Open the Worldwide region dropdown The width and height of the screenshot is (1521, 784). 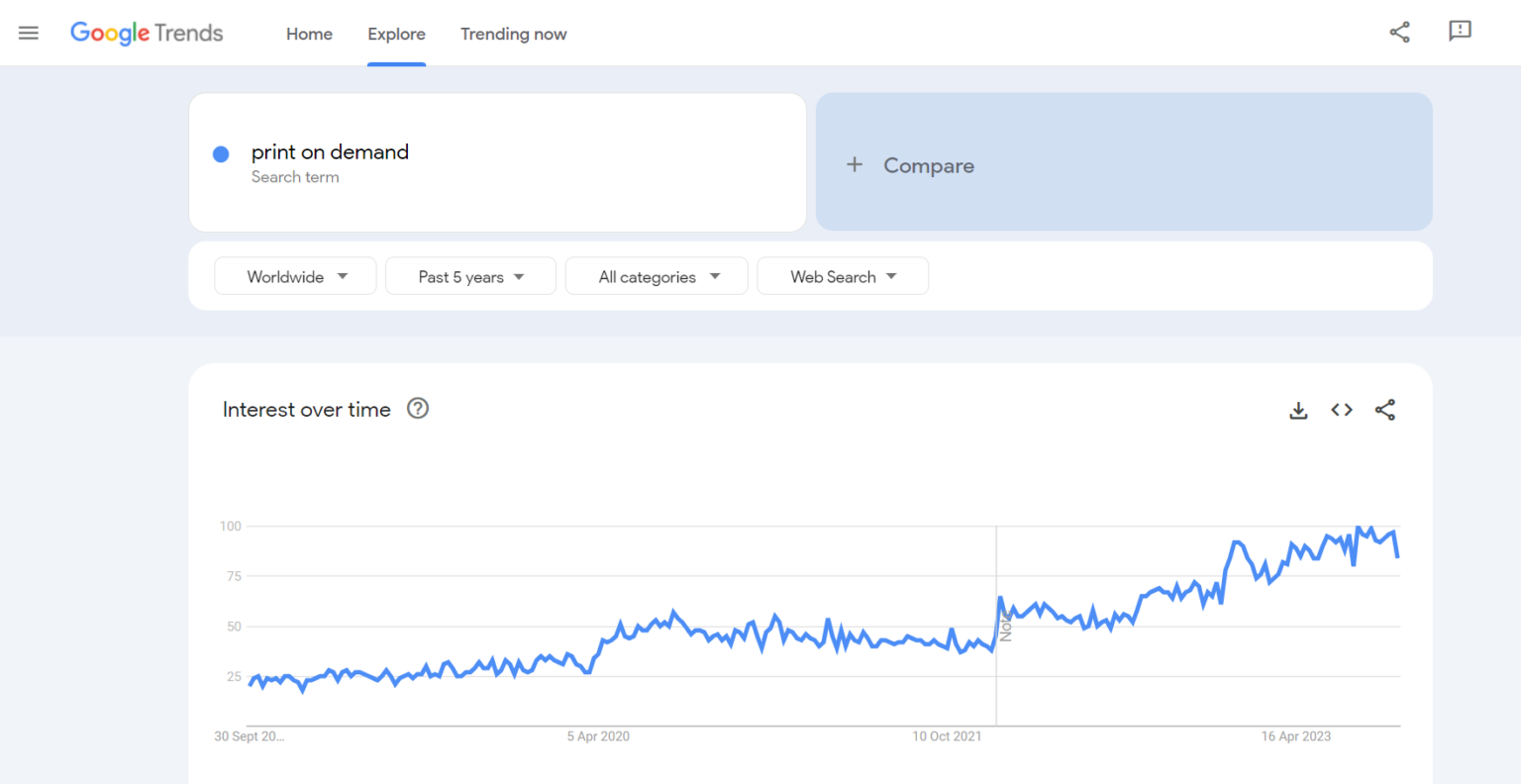pyautogui.click(x=294, y=276)
